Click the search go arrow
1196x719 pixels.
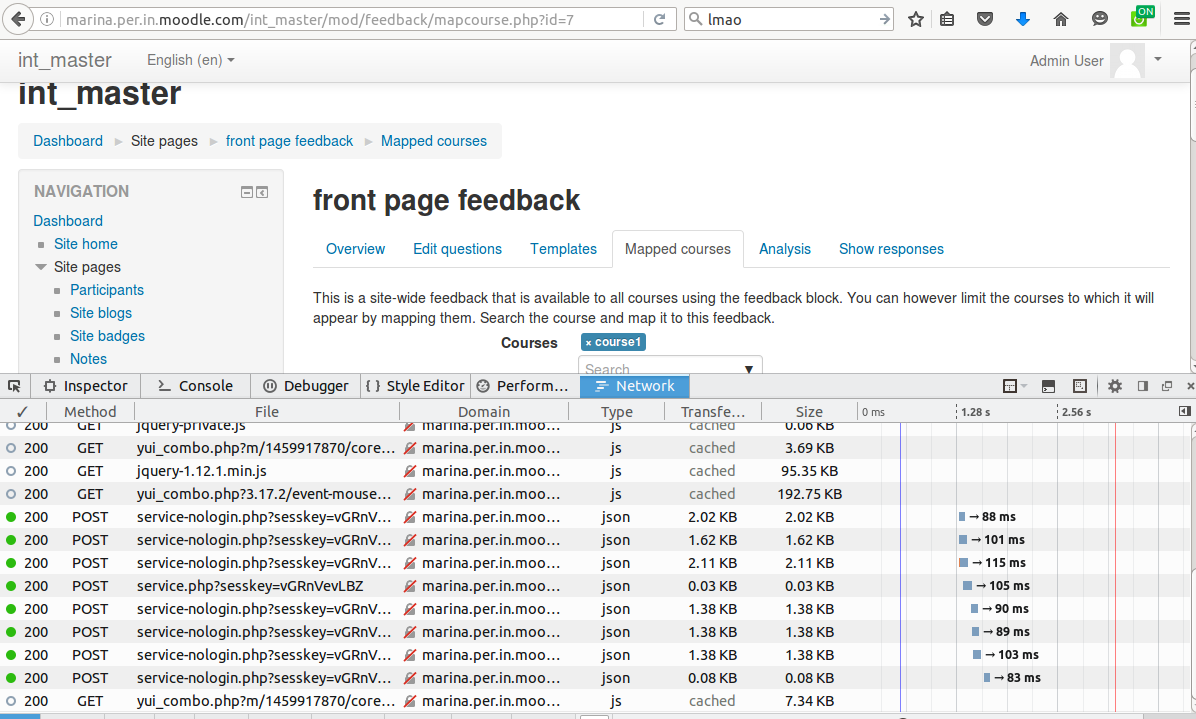885,19
